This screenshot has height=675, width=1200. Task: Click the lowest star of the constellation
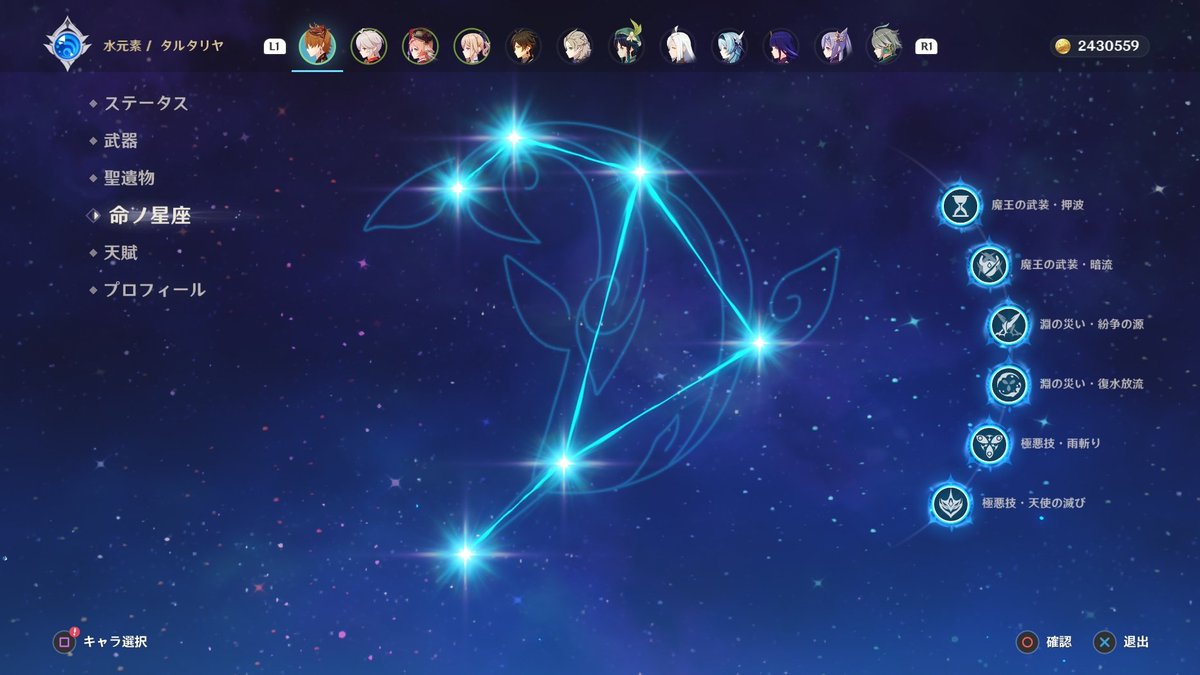tap(465, 553)
